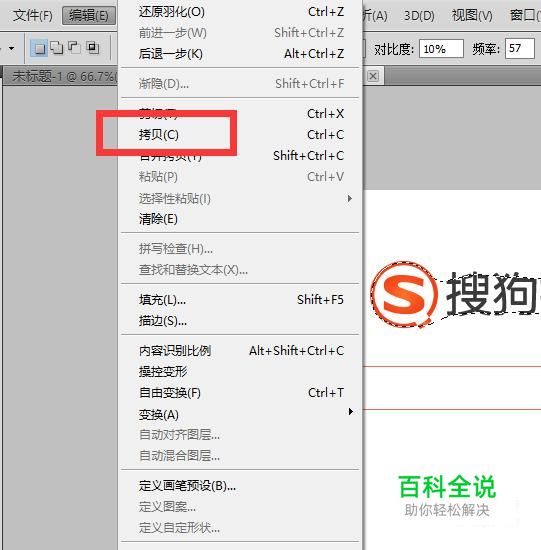
Task: Choose 拷贝(C) menu item
Action: tap(240, 135)
